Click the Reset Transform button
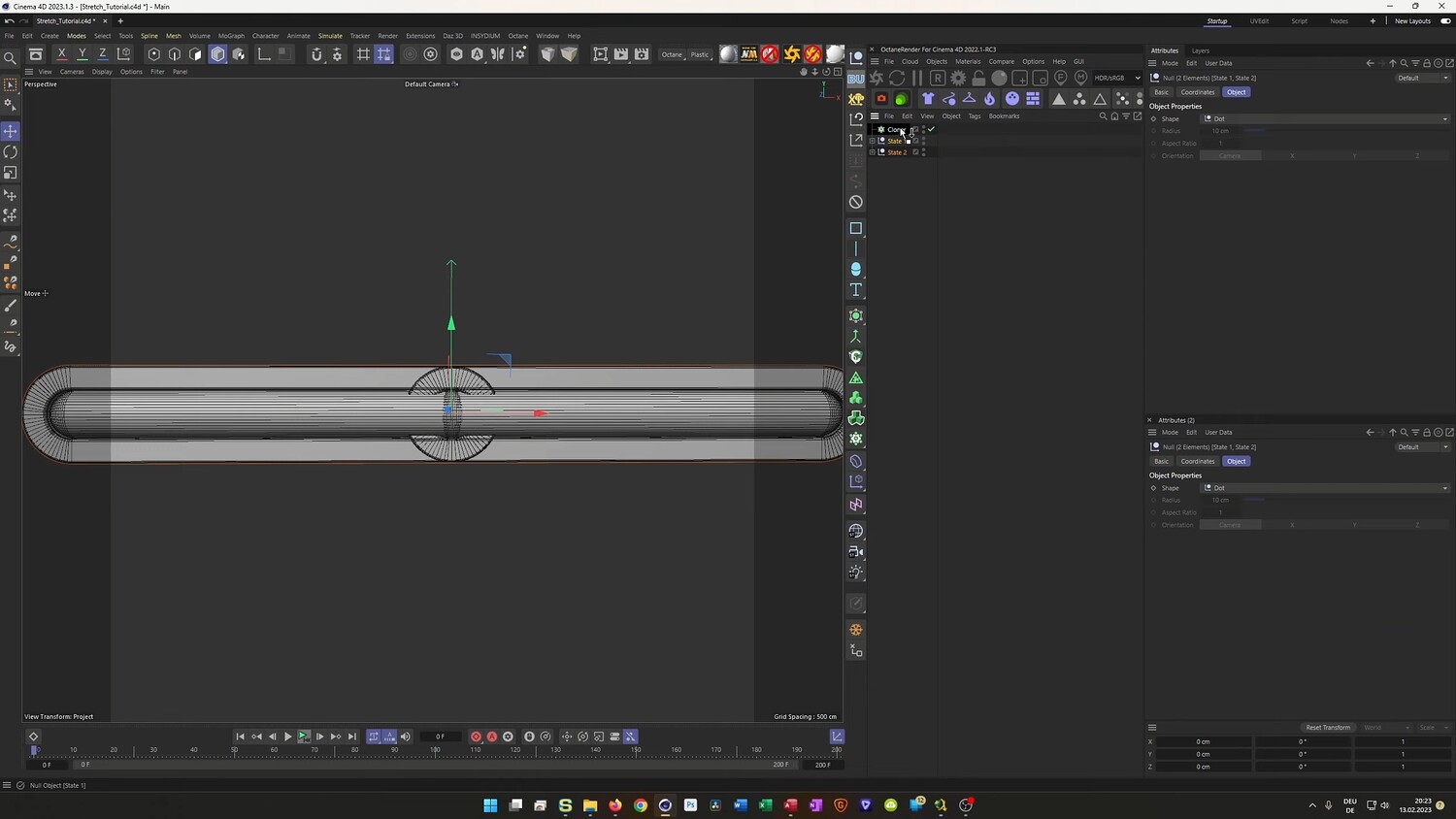Screen dimensions: 1456x819 coord(1328,728)
